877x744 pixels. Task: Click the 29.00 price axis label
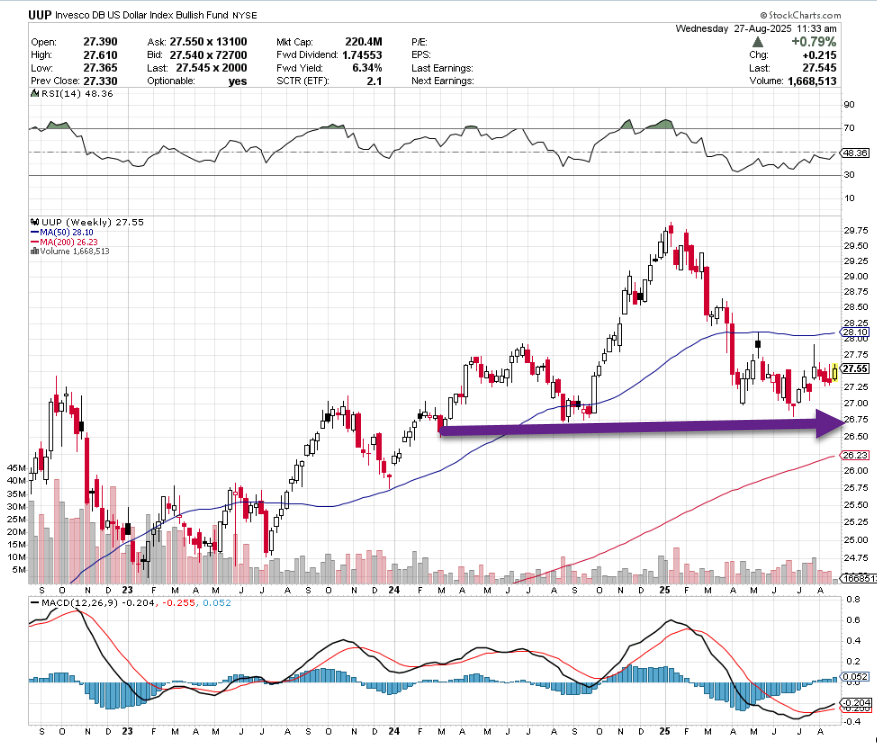point(856,276)
